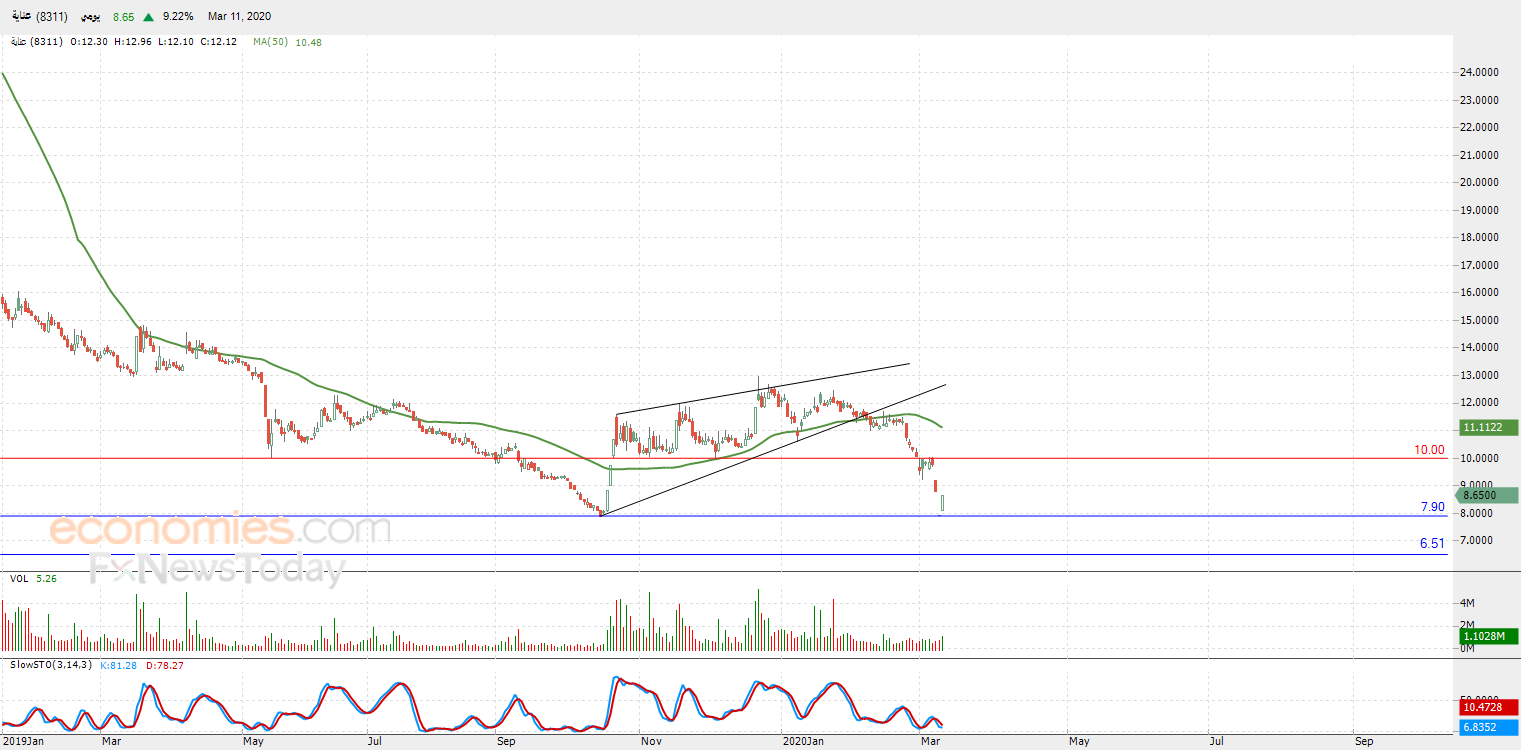Click the 13.0000 price axis label

tap(1480, 375)
